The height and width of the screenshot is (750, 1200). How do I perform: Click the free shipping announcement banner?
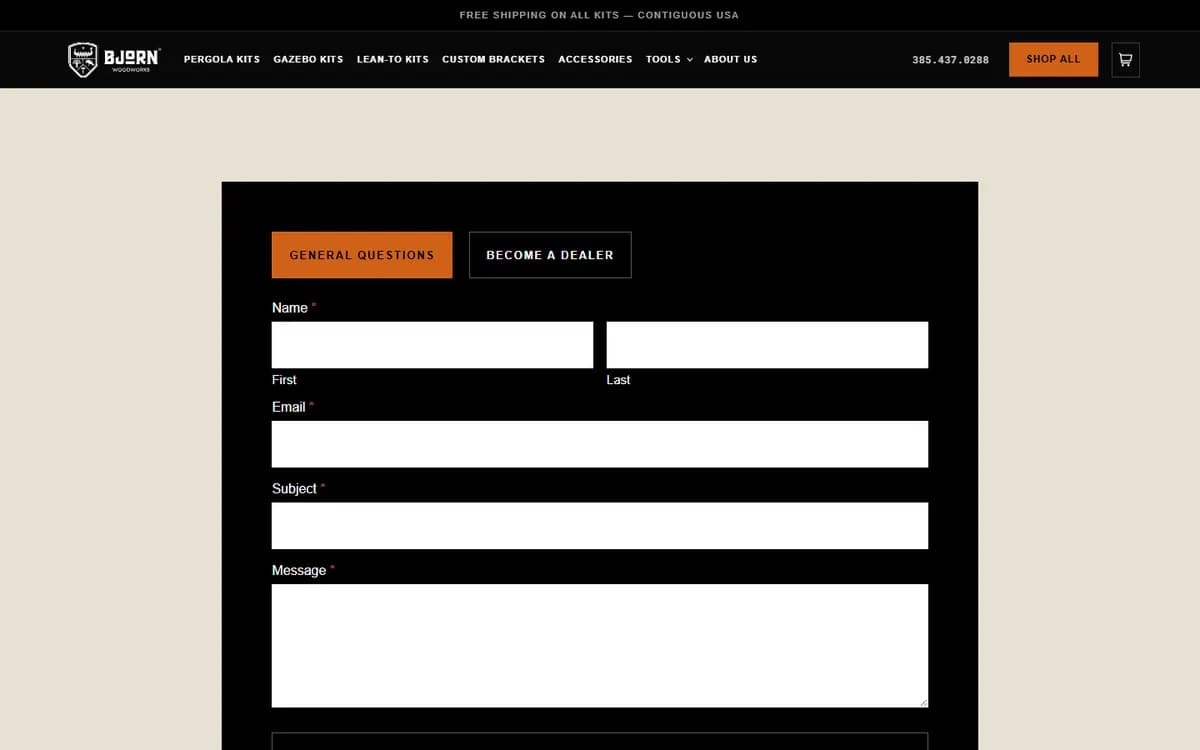tap(599, 15)
